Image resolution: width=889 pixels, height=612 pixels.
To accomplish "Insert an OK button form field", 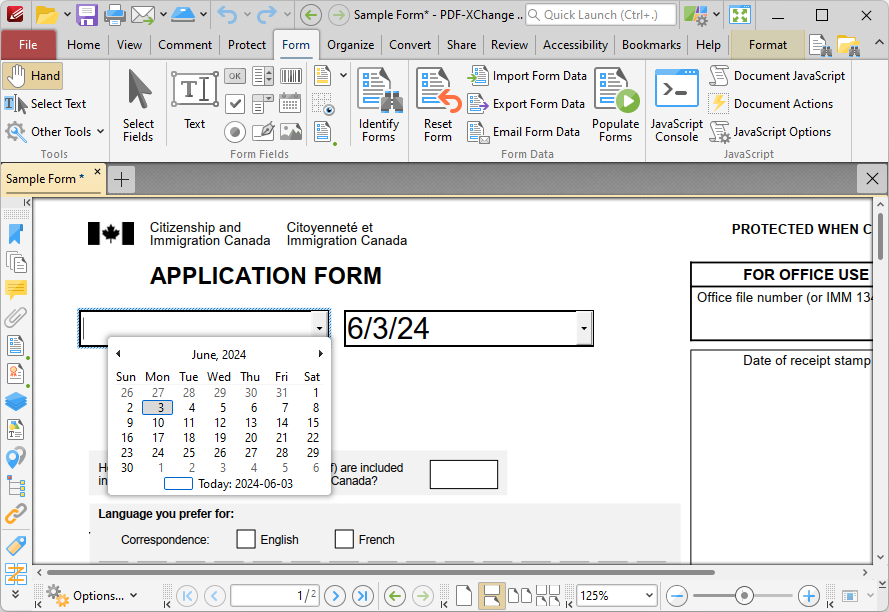I will tap(235, 75).
